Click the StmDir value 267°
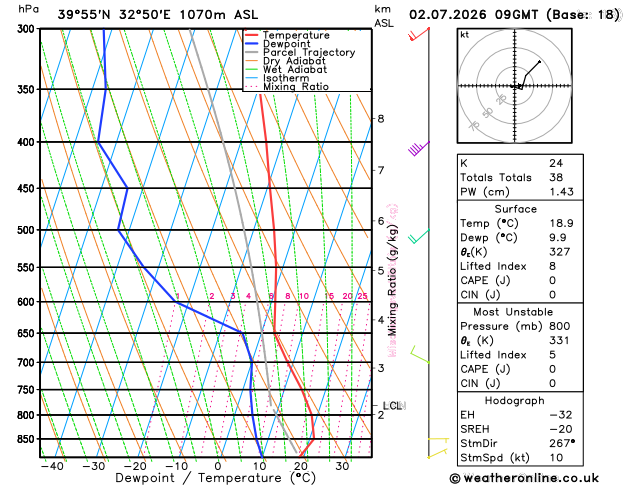This screenshot has width=629, height=486. tap(562, 443)
